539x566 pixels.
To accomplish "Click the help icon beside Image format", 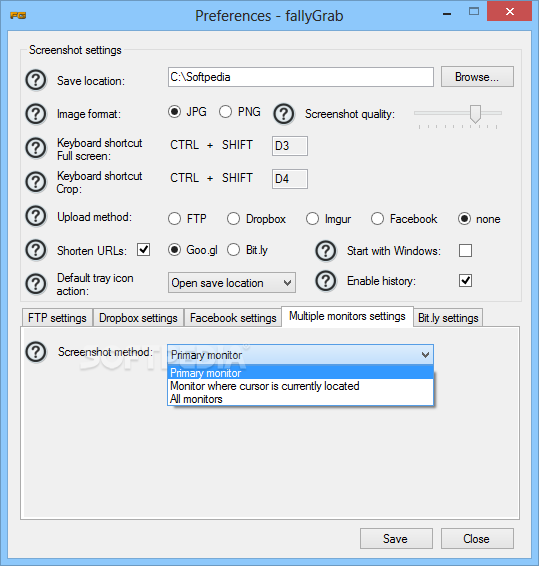I will [x=36, y=114].
